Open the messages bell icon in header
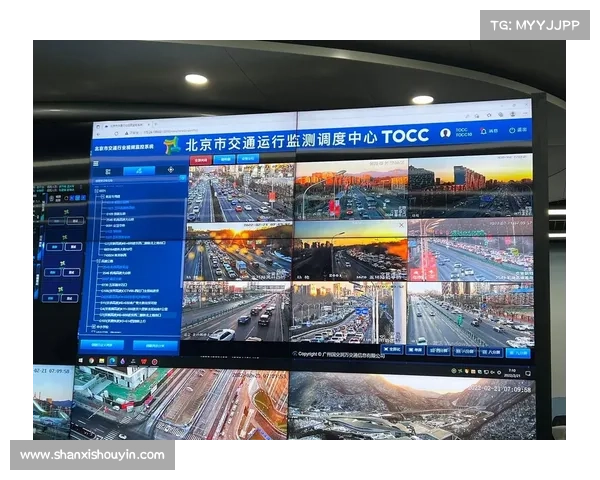 (484, 131)
